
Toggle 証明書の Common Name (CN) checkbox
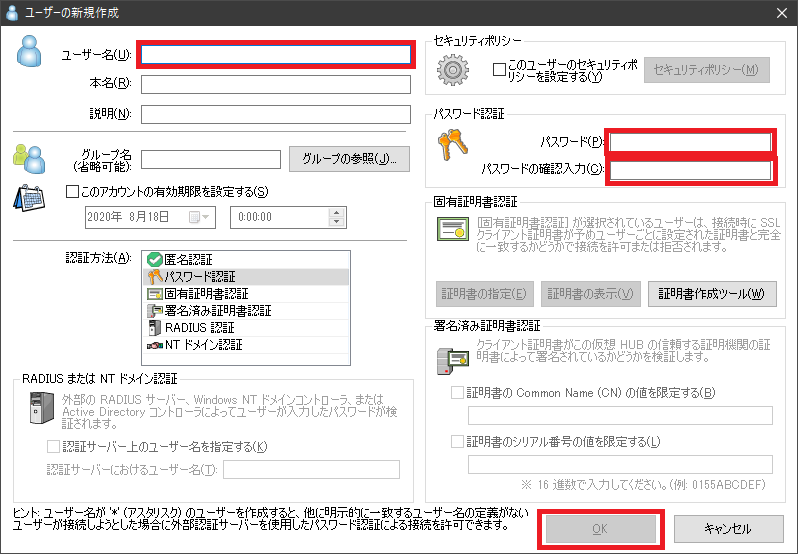tap(458, 393)
